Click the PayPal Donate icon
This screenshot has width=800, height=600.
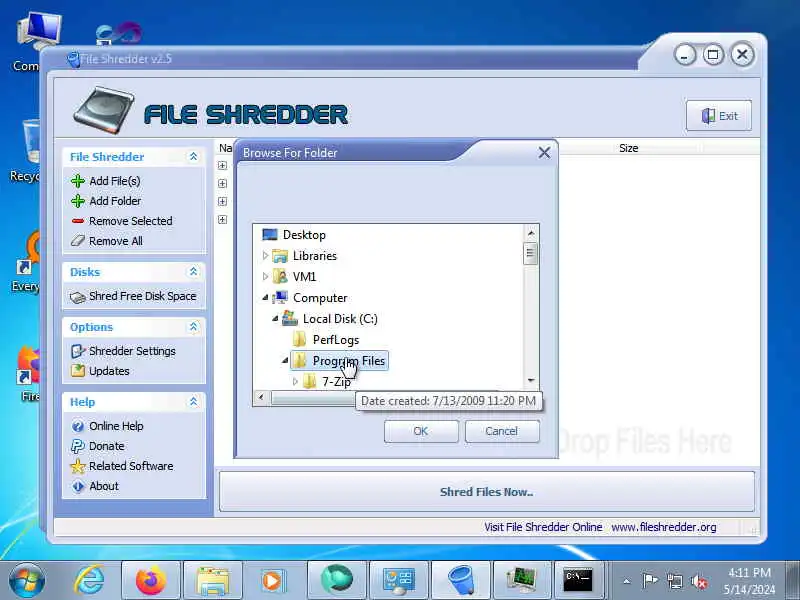click(78, 446)
